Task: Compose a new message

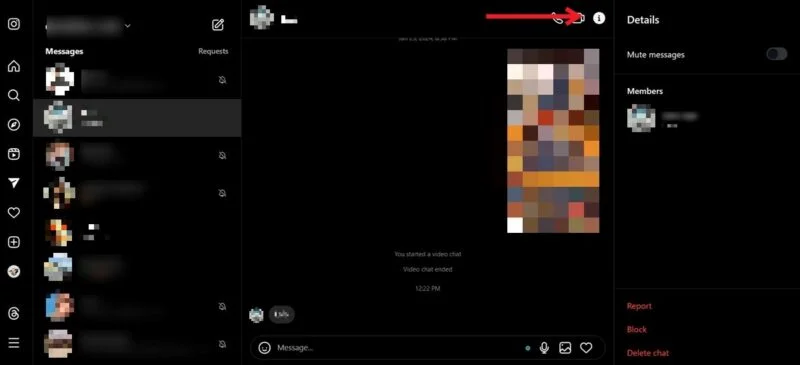Action: (218, 25)
